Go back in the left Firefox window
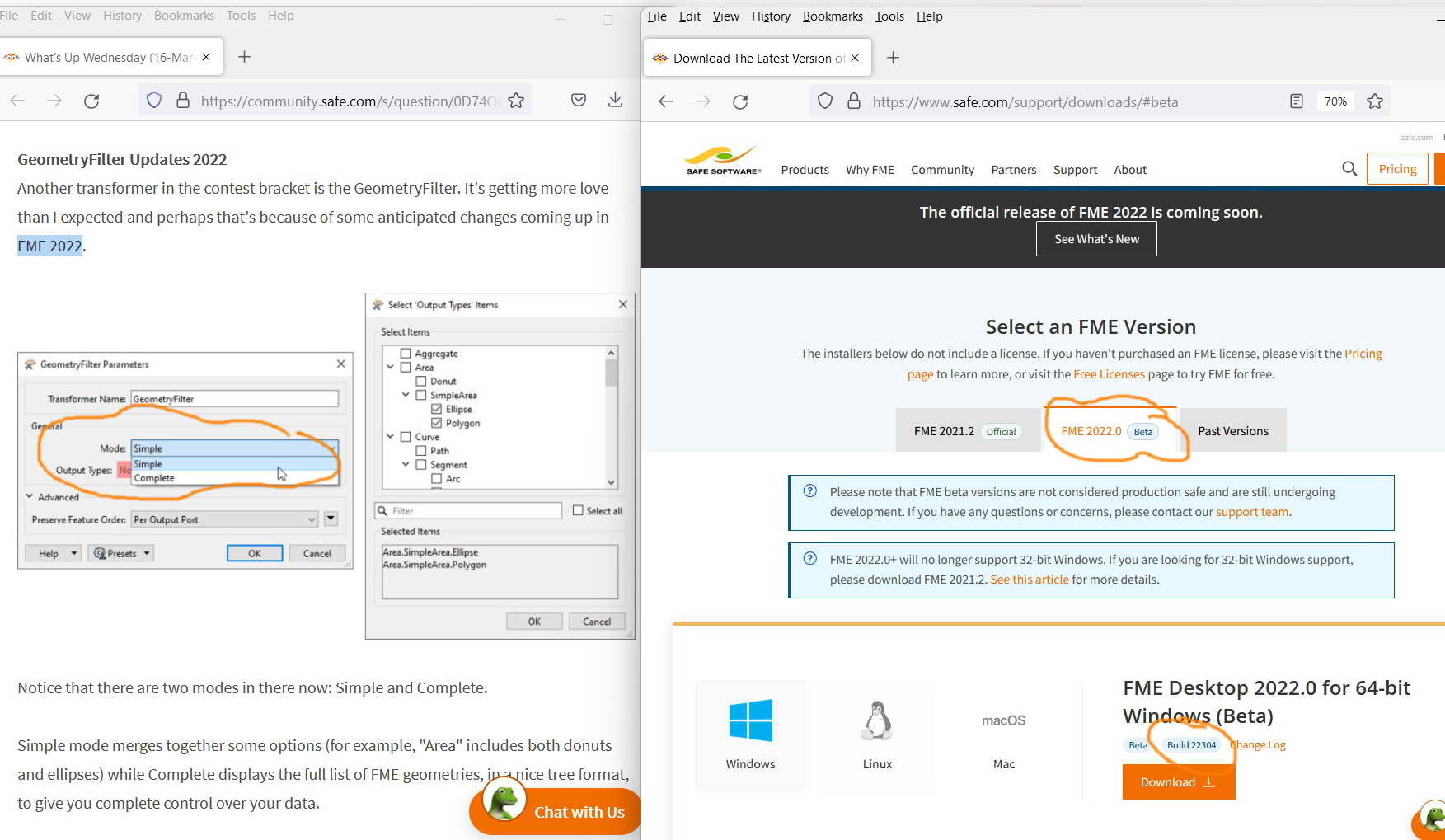This screenshot has width=1445, height=840. pyautogui.click(x=17, y=101)
